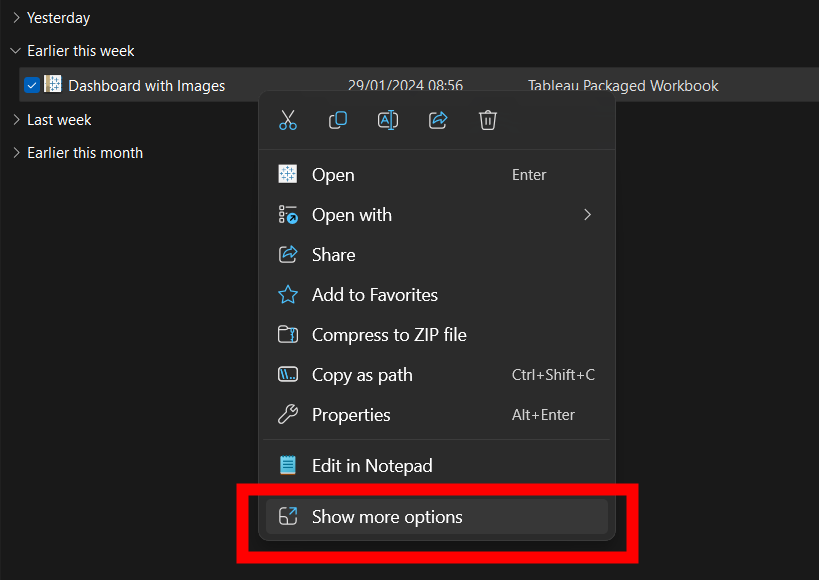
Task: Click the Tableau workbook file icon
Action: point(53,85)
